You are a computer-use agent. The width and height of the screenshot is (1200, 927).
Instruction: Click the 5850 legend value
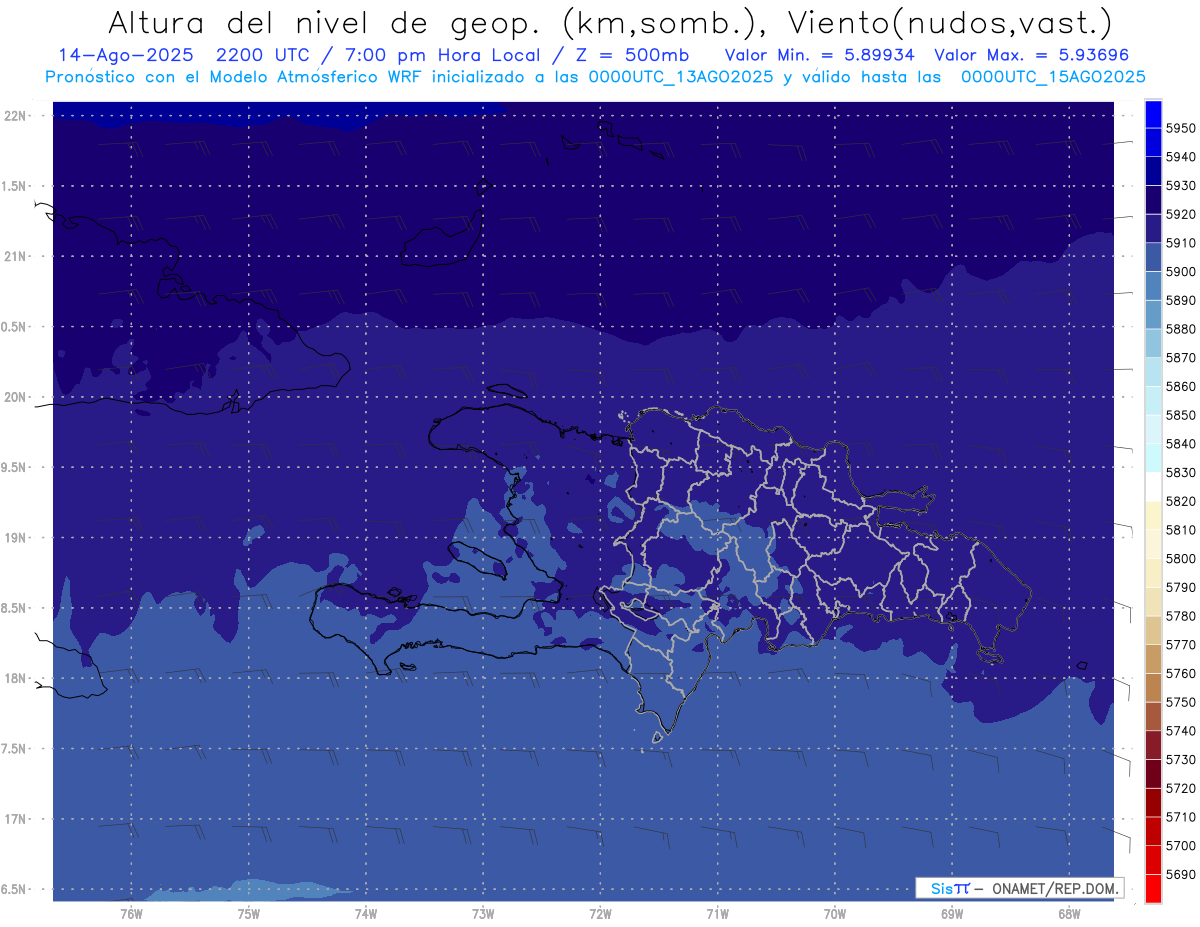1180,415
